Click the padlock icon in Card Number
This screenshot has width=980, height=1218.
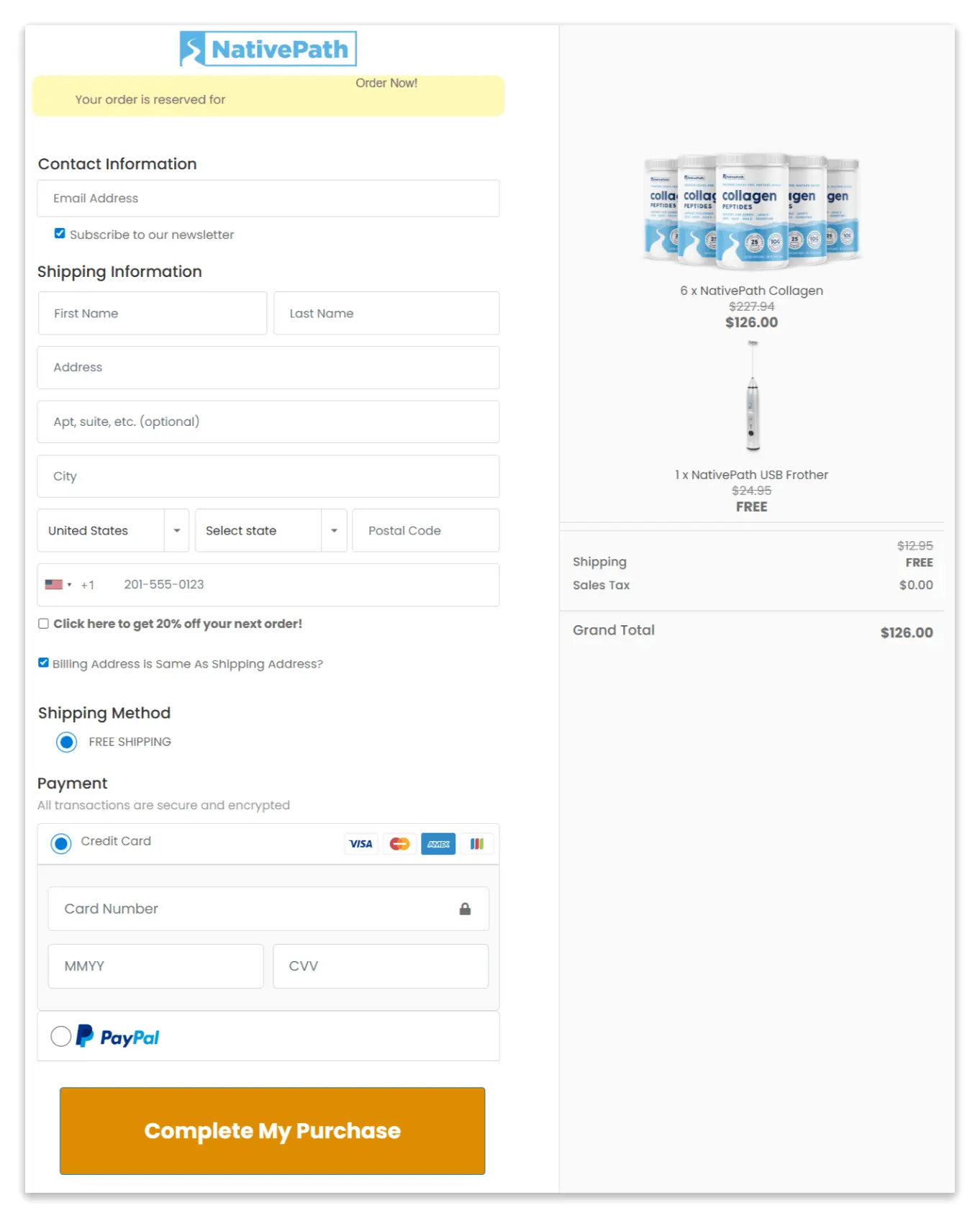(465, 909)
